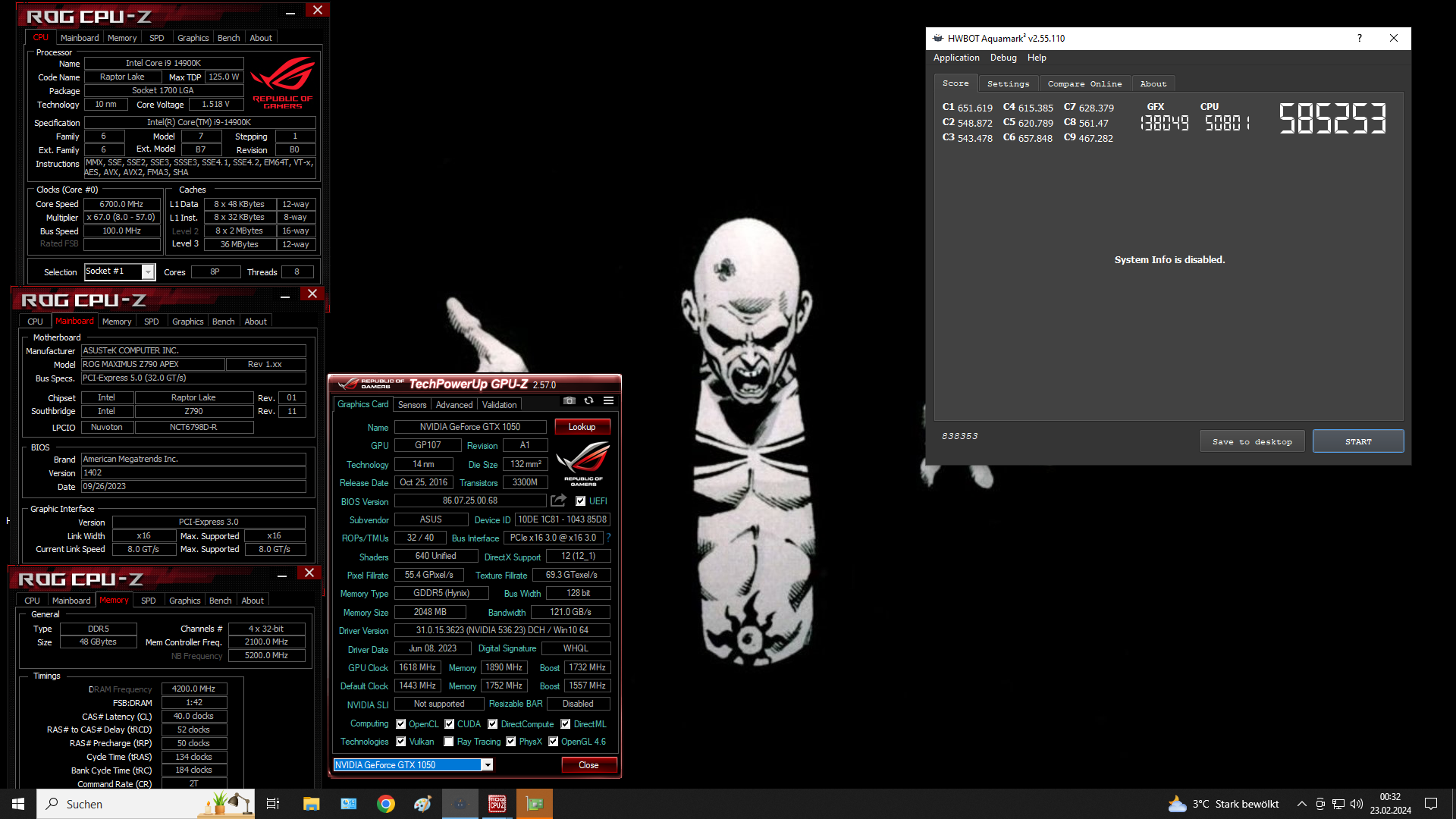Image resolution: width=1456 pixels, height=819 pixels.
Task: Open the notification center
Action: [1431, 804]
